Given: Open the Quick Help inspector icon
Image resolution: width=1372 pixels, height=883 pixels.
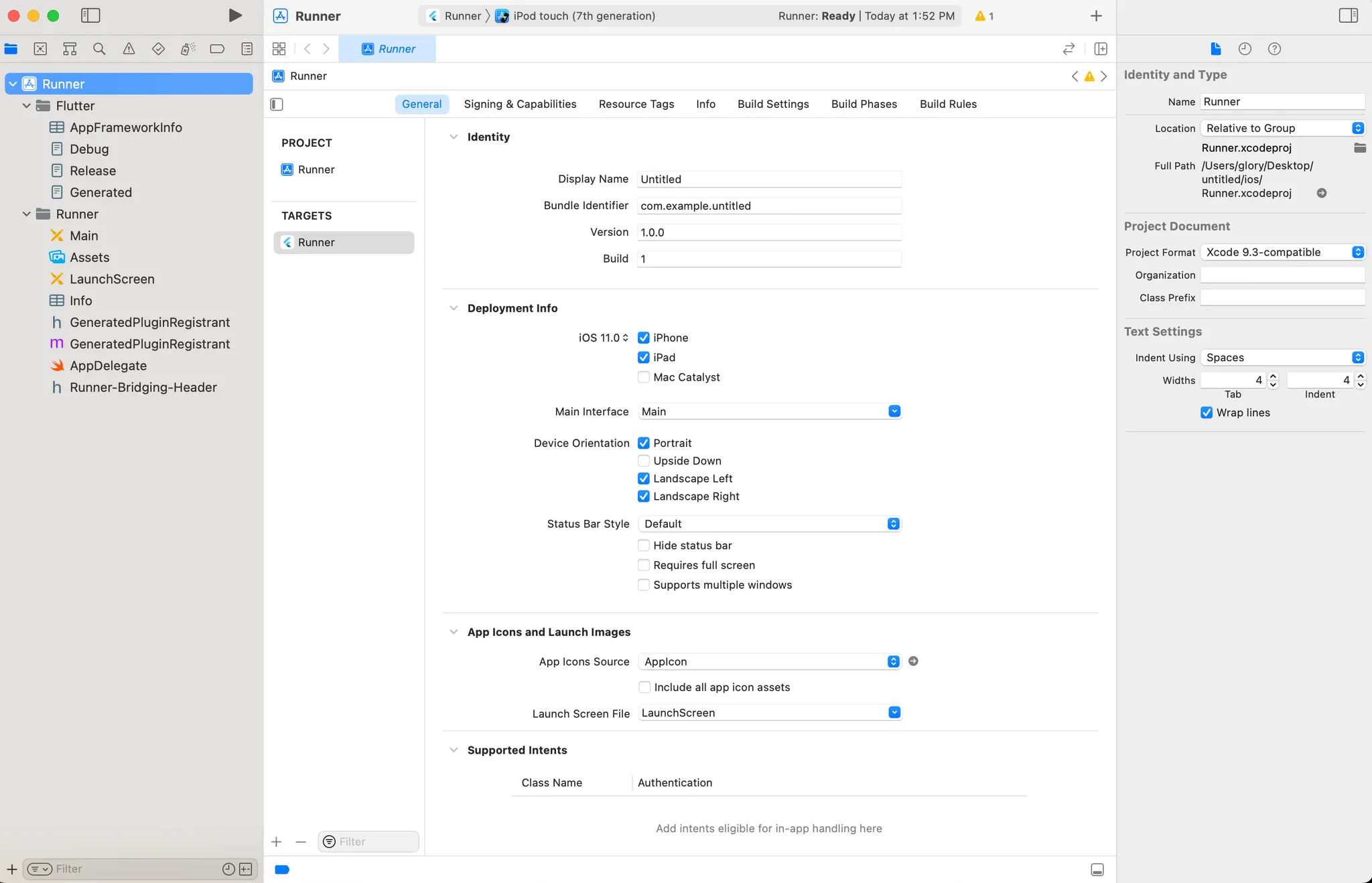Looking at the screenshot, I should click(x=1274, y=49).
